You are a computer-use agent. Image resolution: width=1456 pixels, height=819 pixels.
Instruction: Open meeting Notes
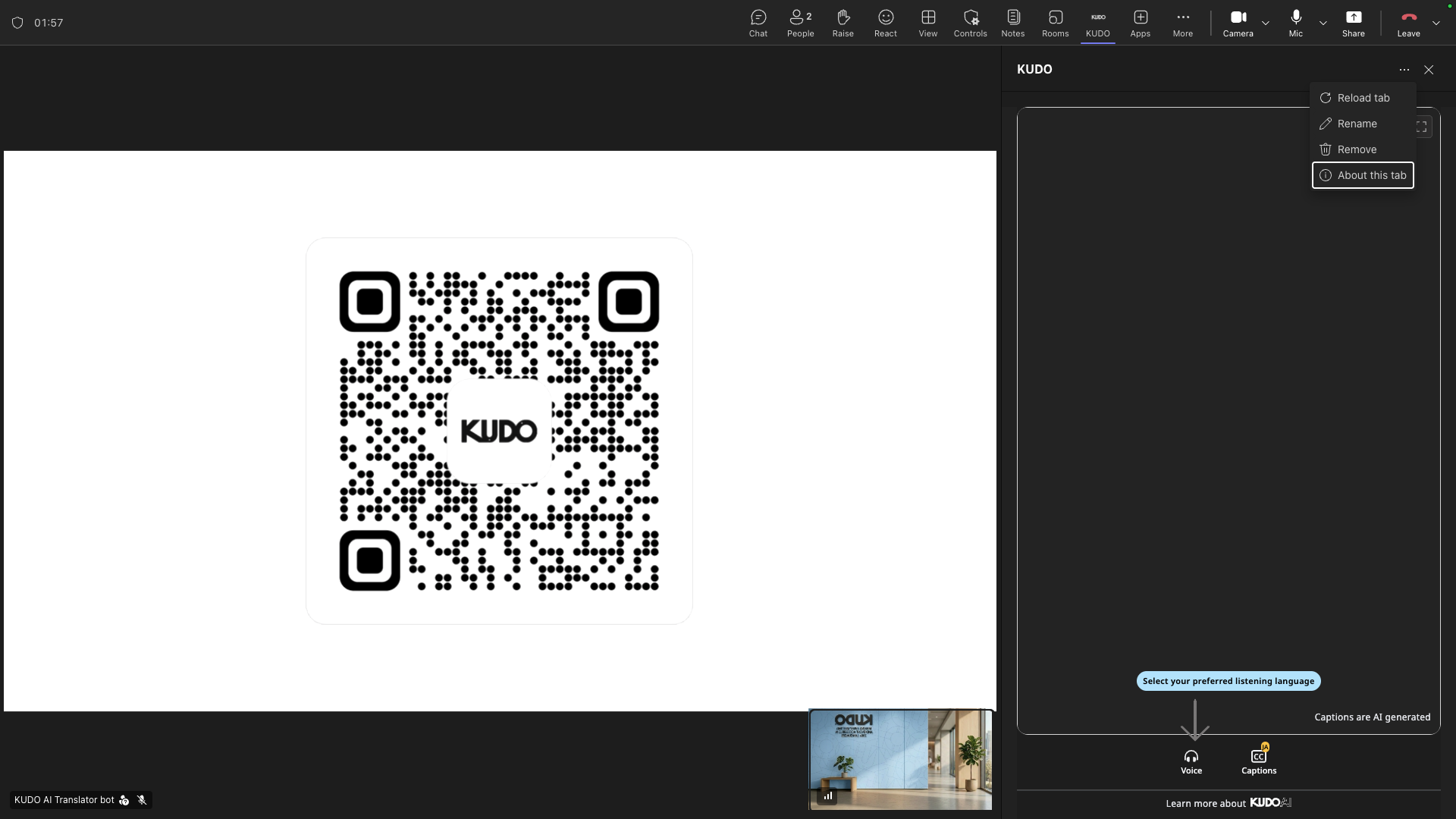tap(1012, 23)
